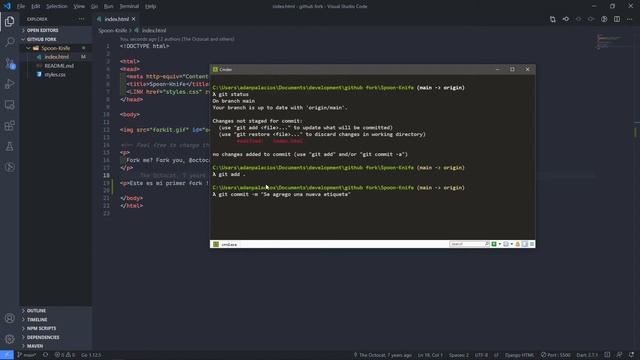
Task: Open index.html in the file tree
Action: click(56, 57)
